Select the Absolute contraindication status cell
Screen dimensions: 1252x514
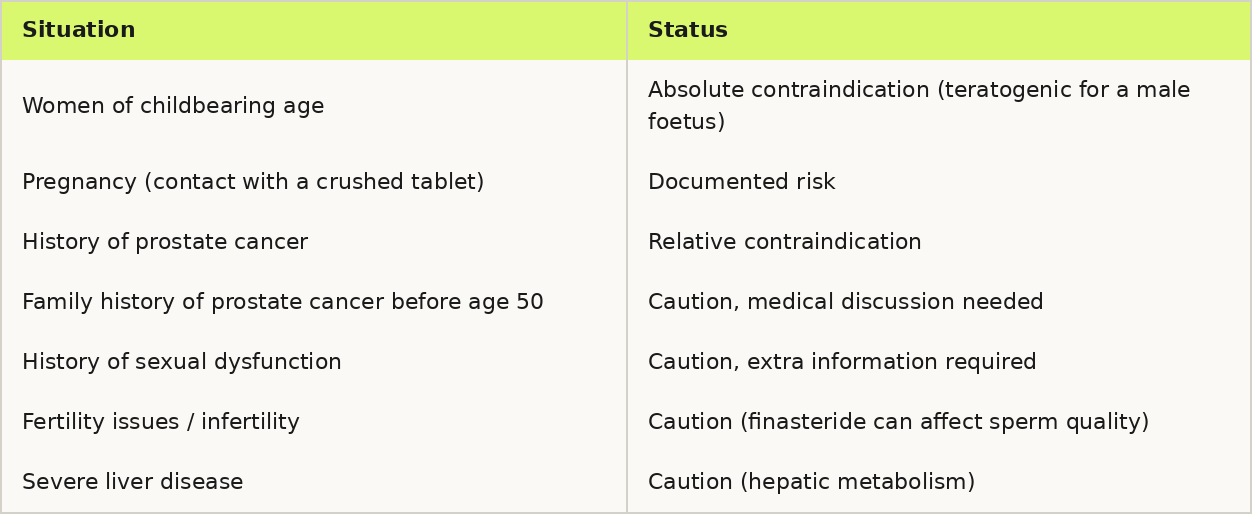(939, 106)
